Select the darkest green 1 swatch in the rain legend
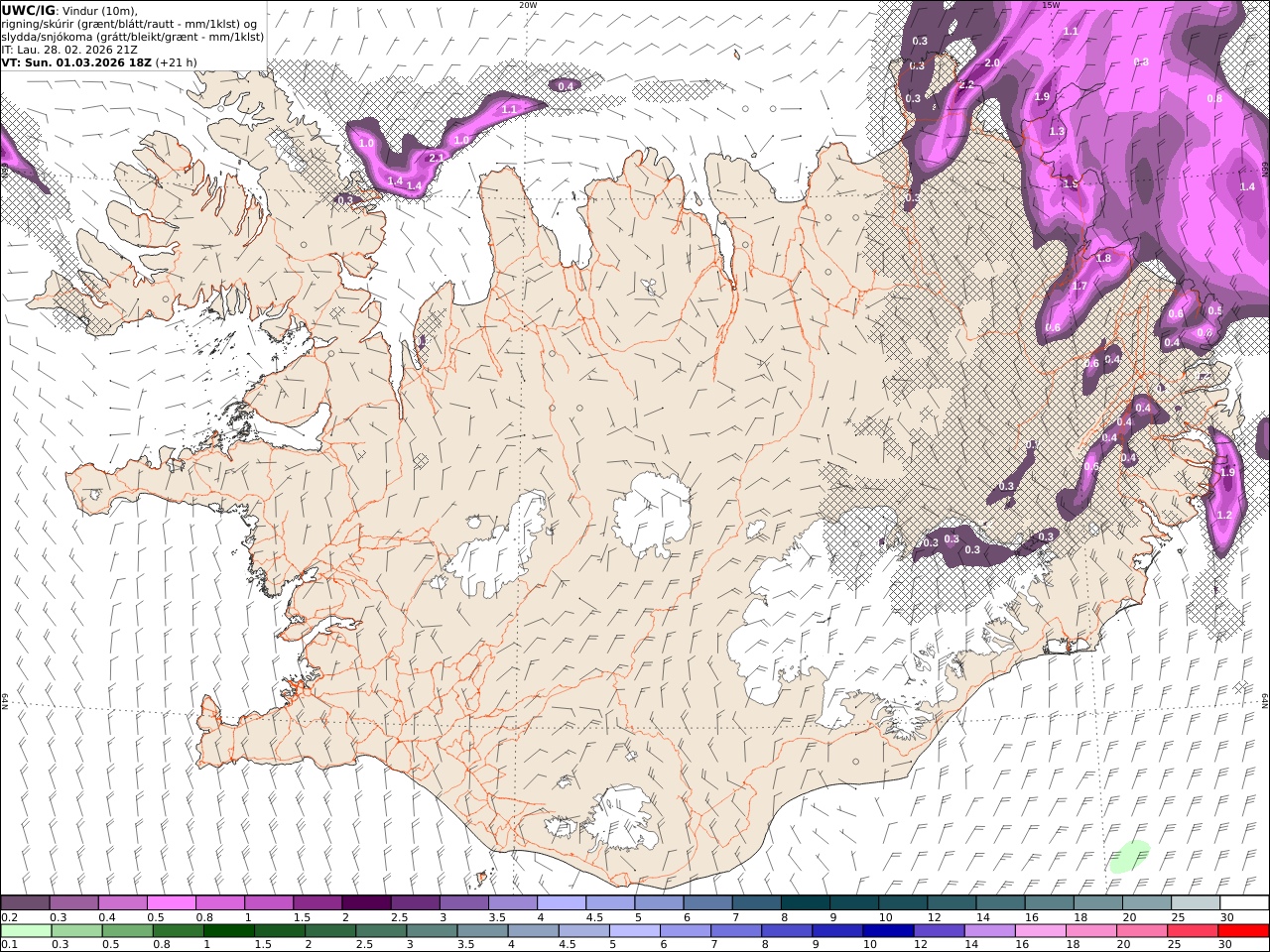The image size is (1270, 952). pyautogui.click(x=228, y=930)
